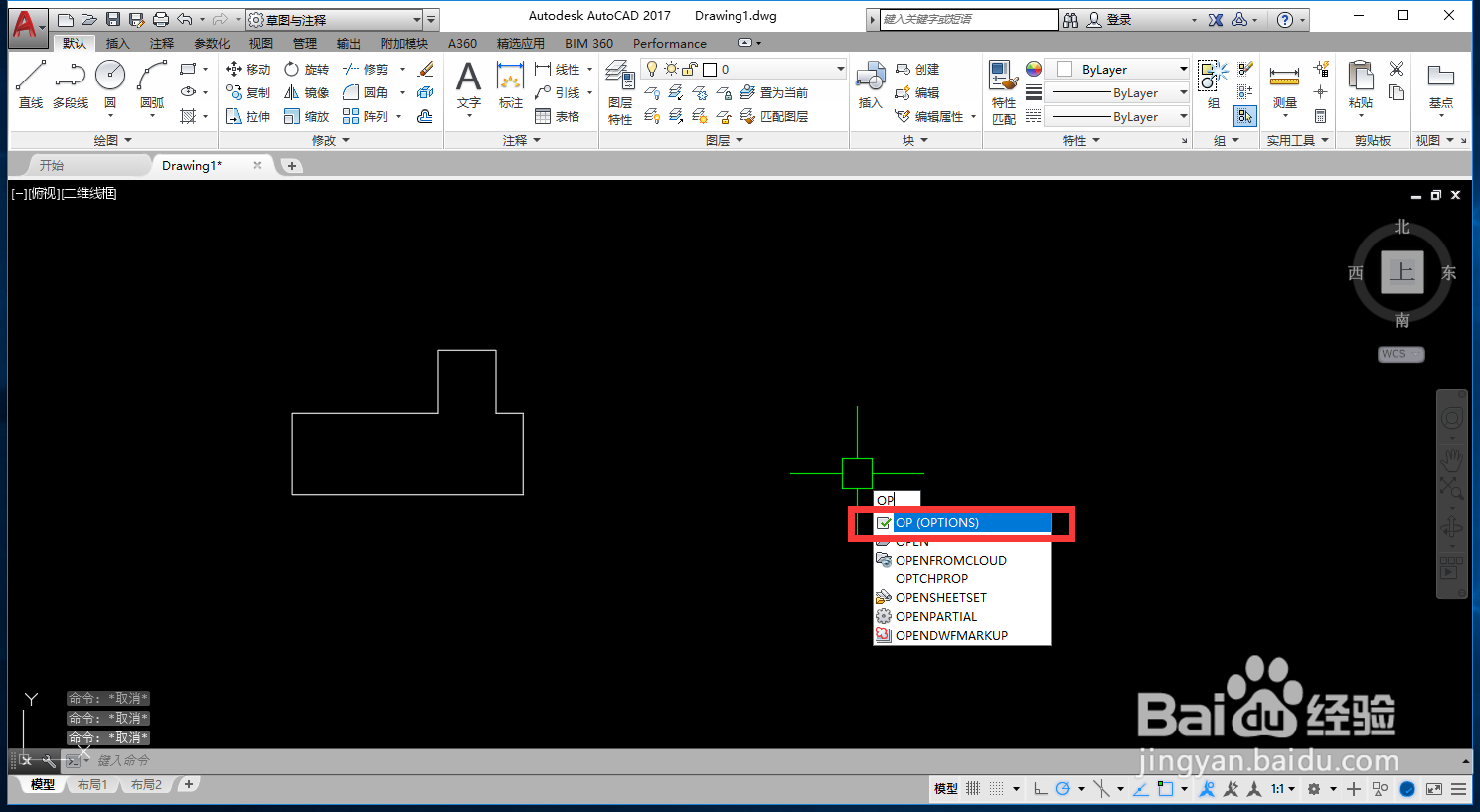
Task: Open Layer Properties (图层特性)
Action: (x=620, y=92)
